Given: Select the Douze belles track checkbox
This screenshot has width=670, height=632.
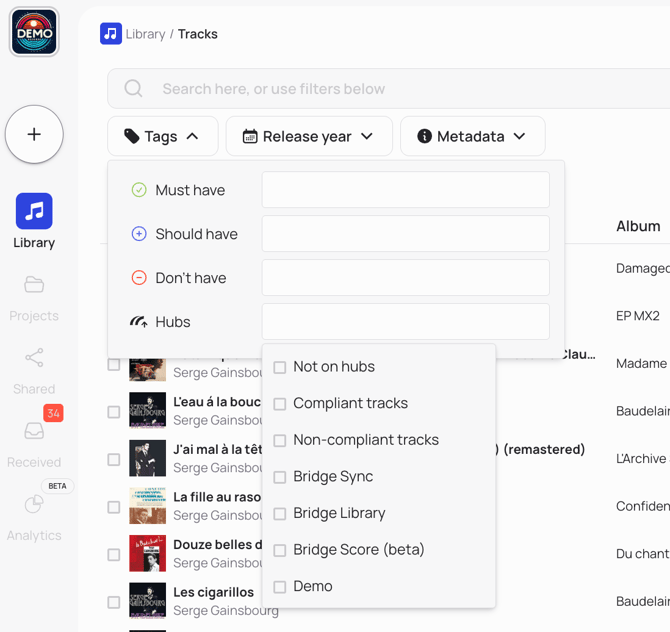Looking at the screenshot, I should click(x=114, y=555).
